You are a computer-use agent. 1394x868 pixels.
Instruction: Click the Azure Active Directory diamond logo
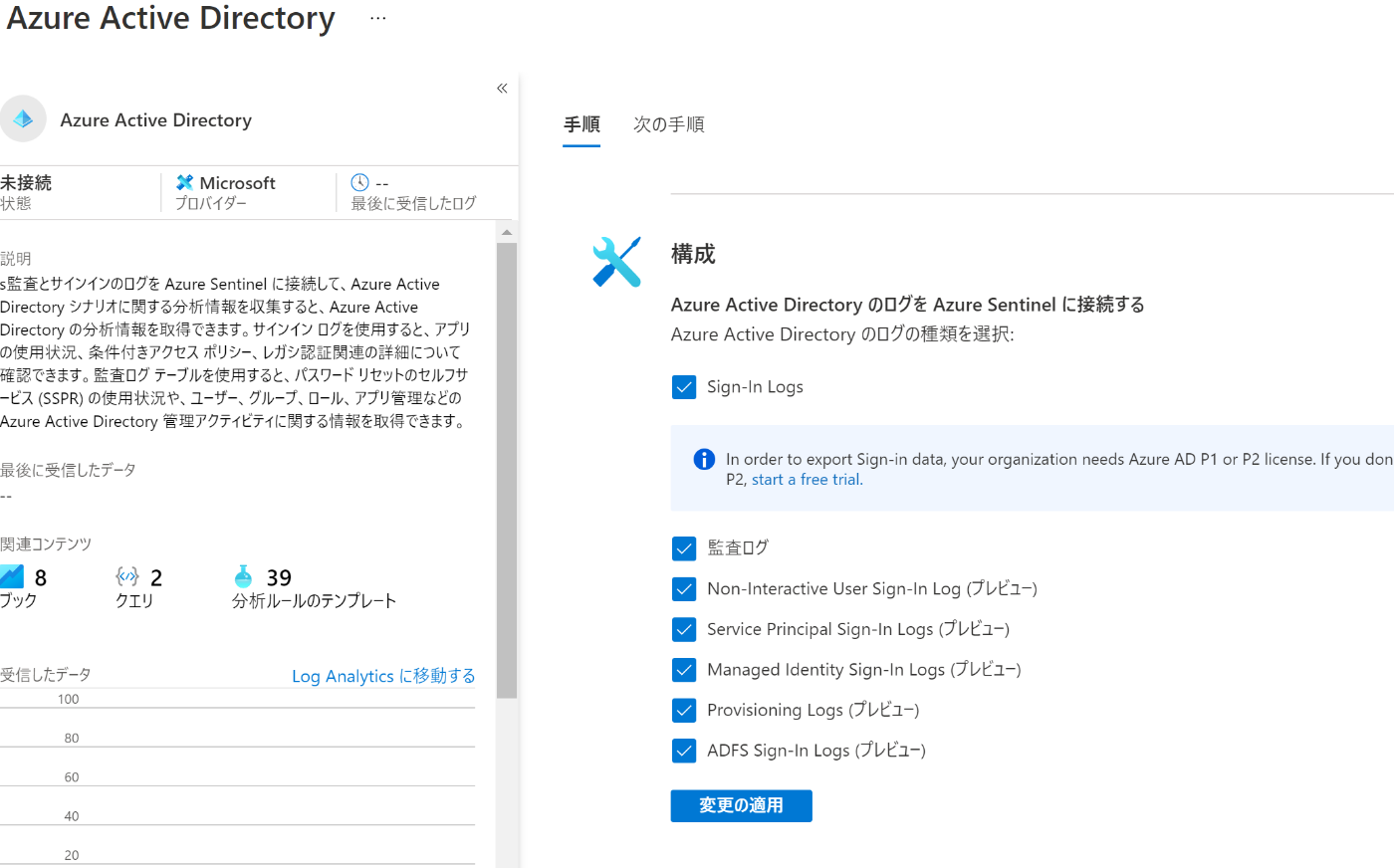click(x=23, y=119)
